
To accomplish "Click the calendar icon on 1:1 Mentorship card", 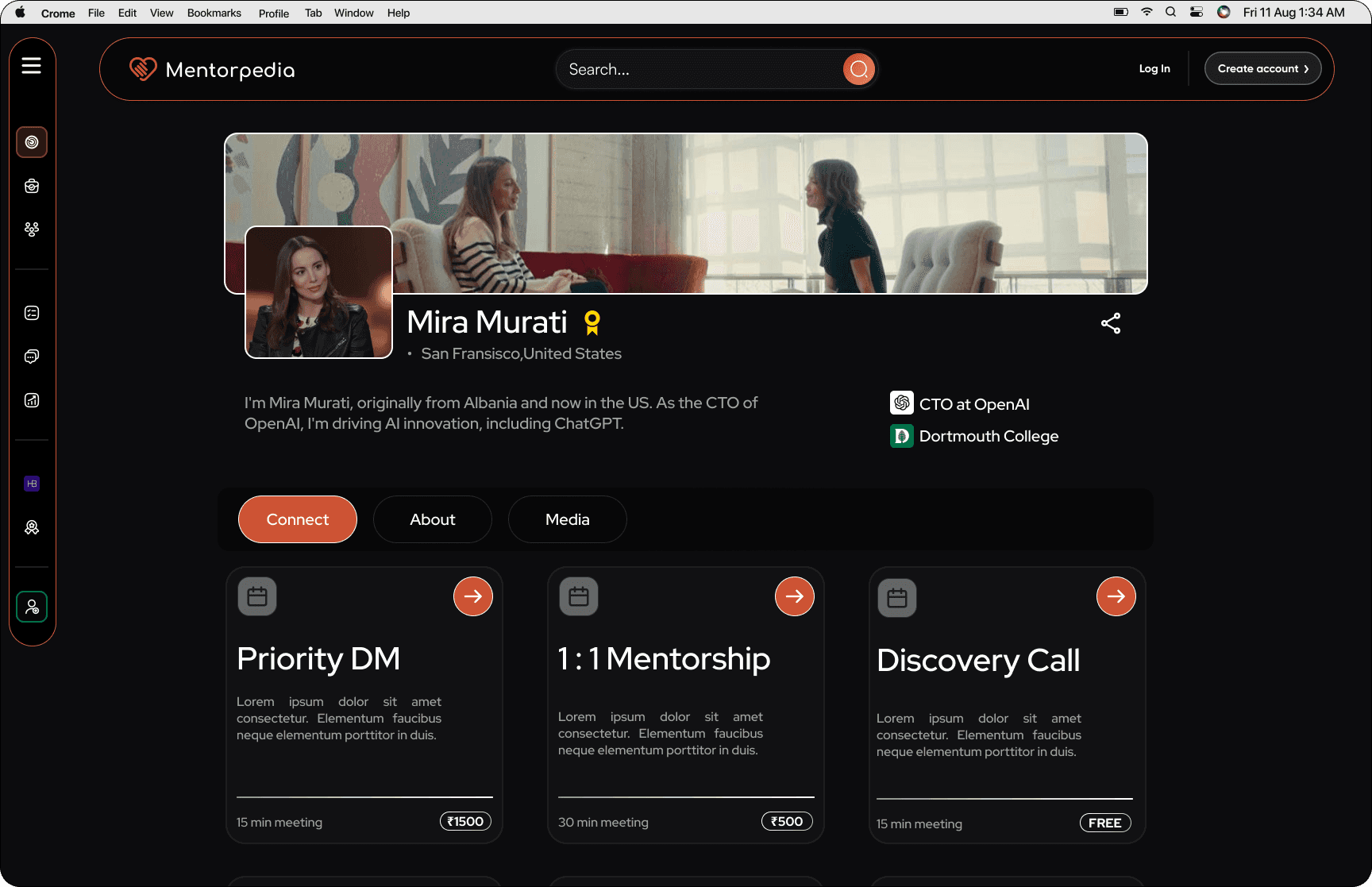I will tap(579, 596).
